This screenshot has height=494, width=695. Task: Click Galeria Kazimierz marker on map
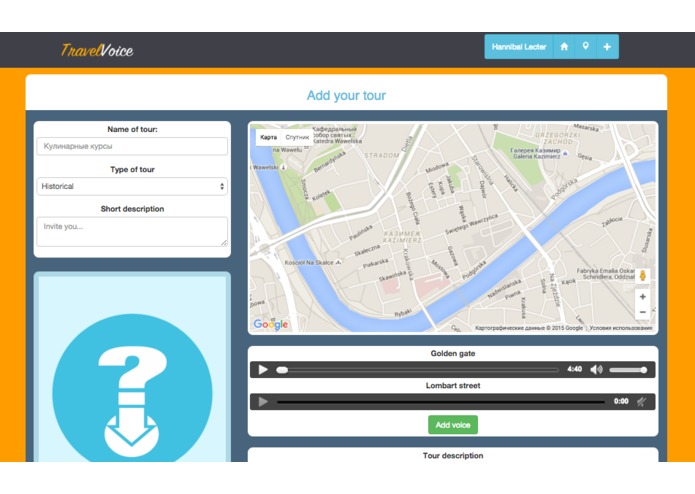(x=566, y=153)
